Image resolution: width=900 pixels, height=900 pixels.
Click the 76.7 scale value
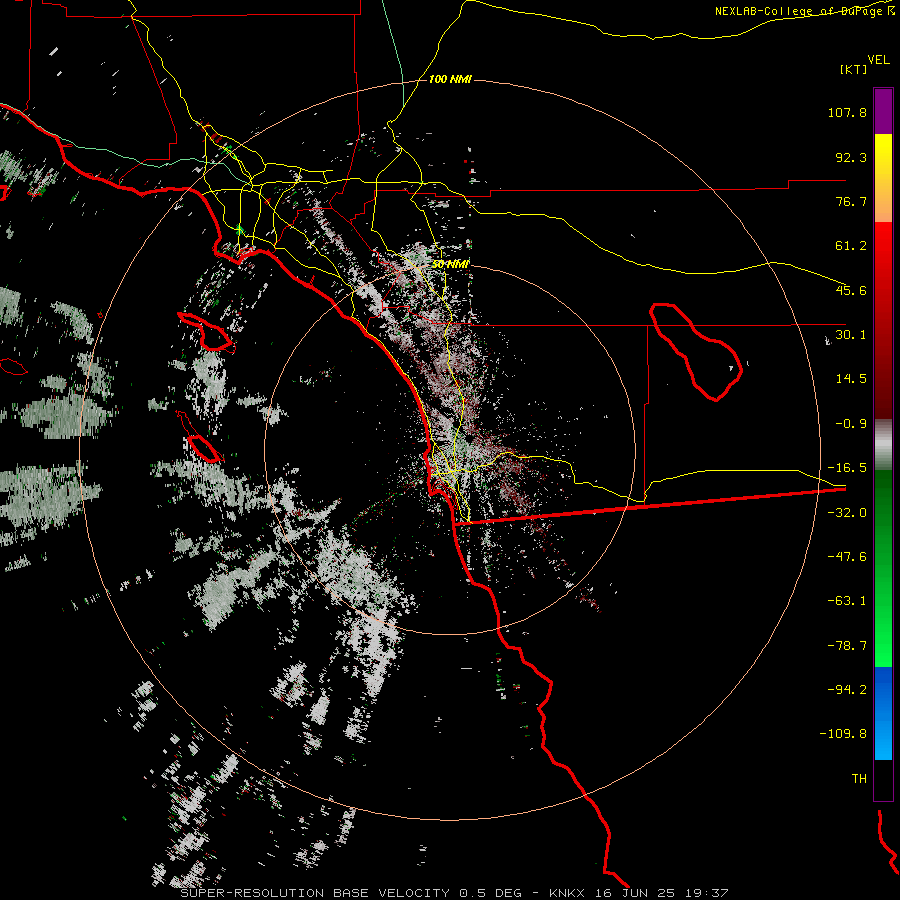(x=851, y=201)
